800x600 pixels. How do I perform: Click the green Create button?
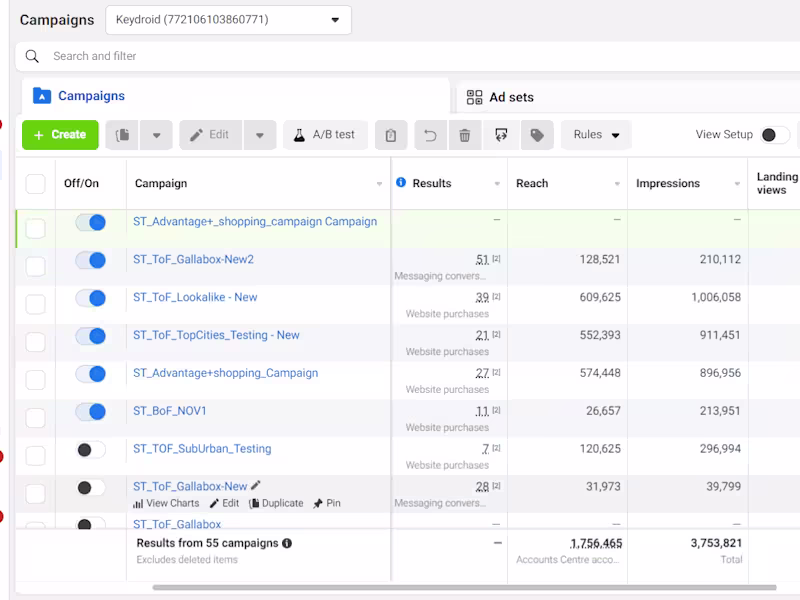(x=60, y=135)
